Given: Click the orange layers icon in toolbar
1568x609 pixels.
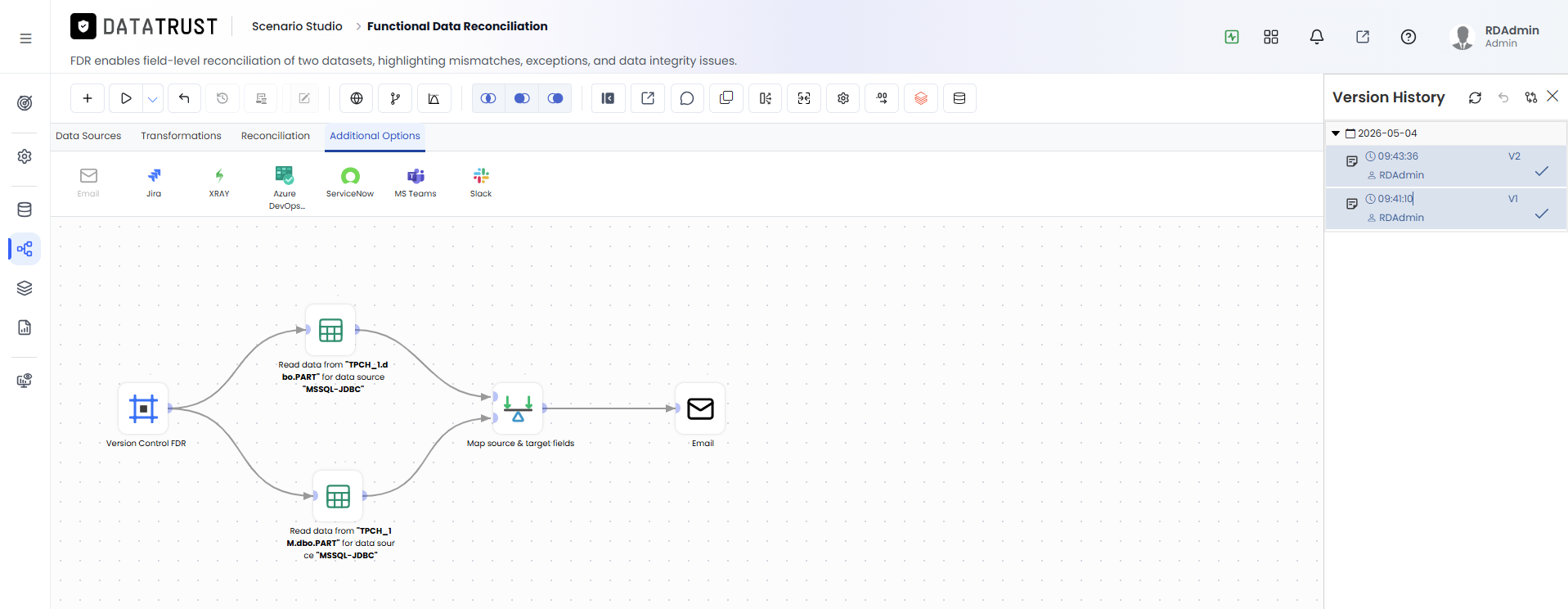Looking at the screenshot, I should pos(921,98).
